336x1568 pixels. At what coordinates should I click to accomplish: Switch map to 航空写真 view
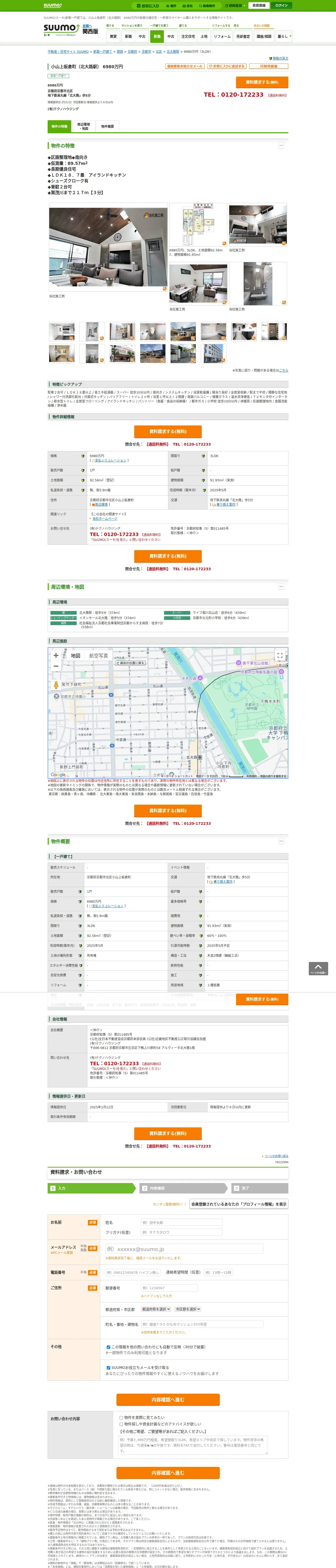[x=99, y=656]
